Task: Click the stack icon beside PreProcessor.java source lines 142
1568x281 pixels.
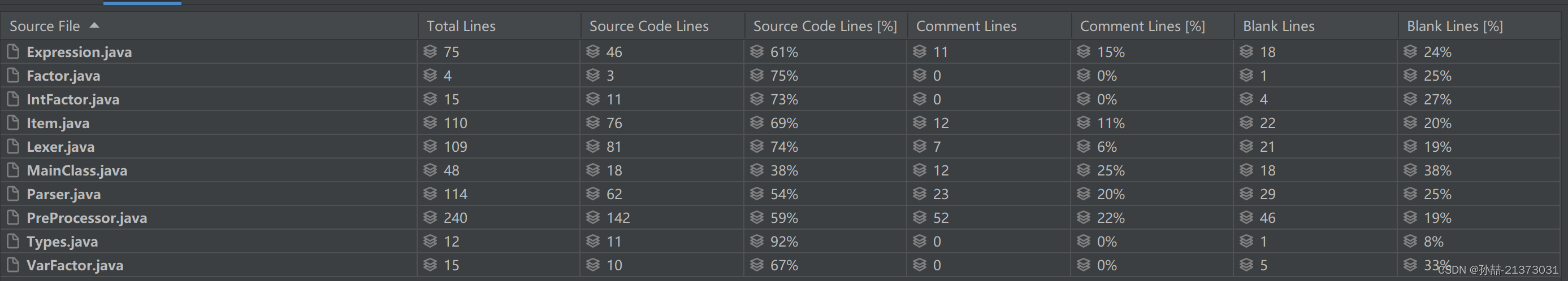Action: pyautogui.click(x=593, y=218)
